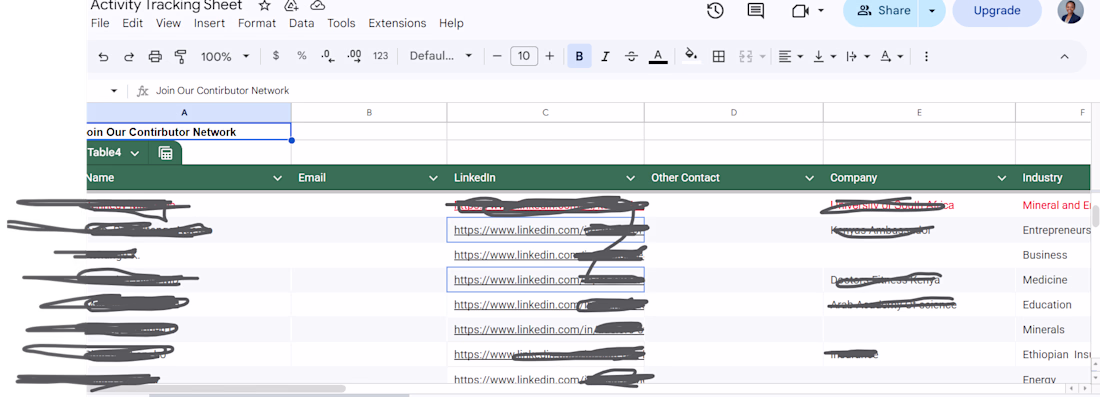
Task: Open the Insert menu
Action: pos(210,23)
